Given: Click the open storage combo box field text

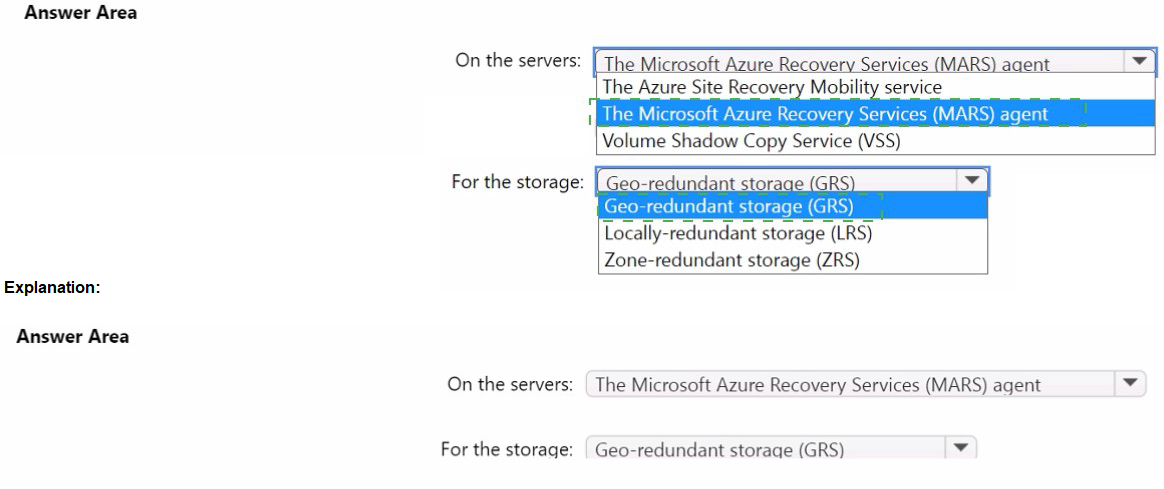Looking at the screenshot, I should pyautogui.click(x=730, y=183).
